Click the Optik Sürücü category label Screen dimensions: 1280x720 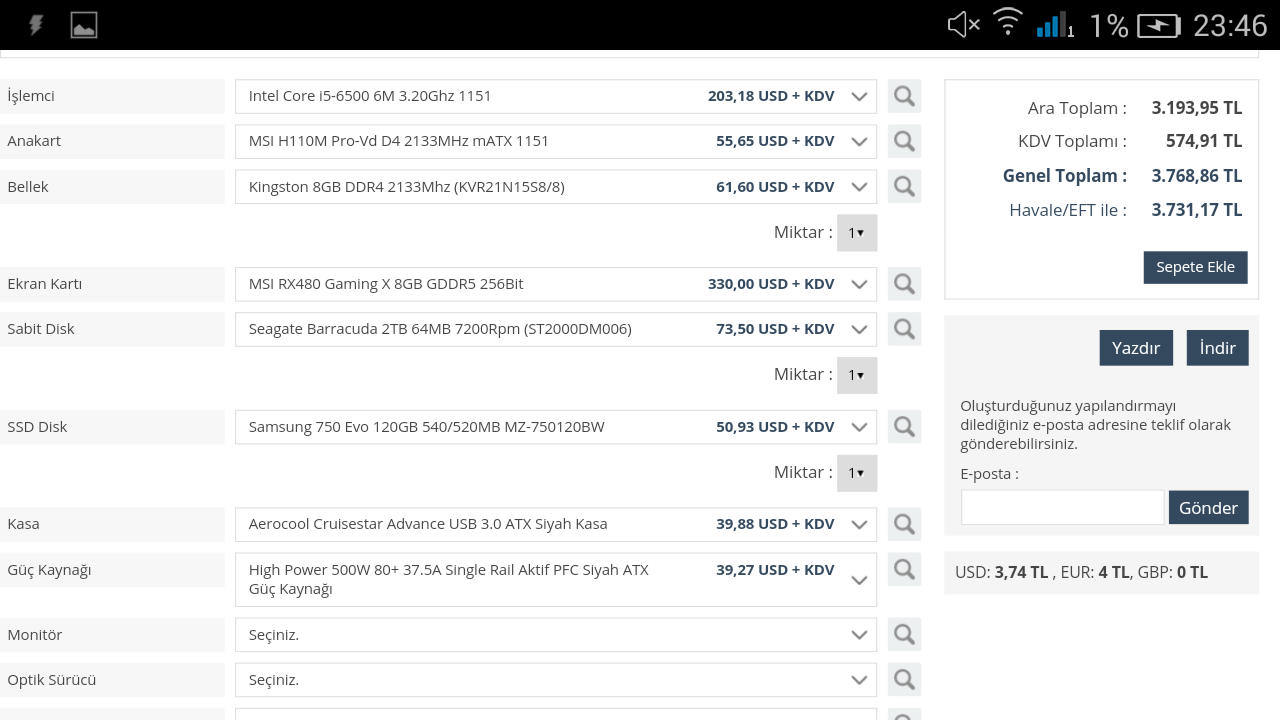click(52, 680)
